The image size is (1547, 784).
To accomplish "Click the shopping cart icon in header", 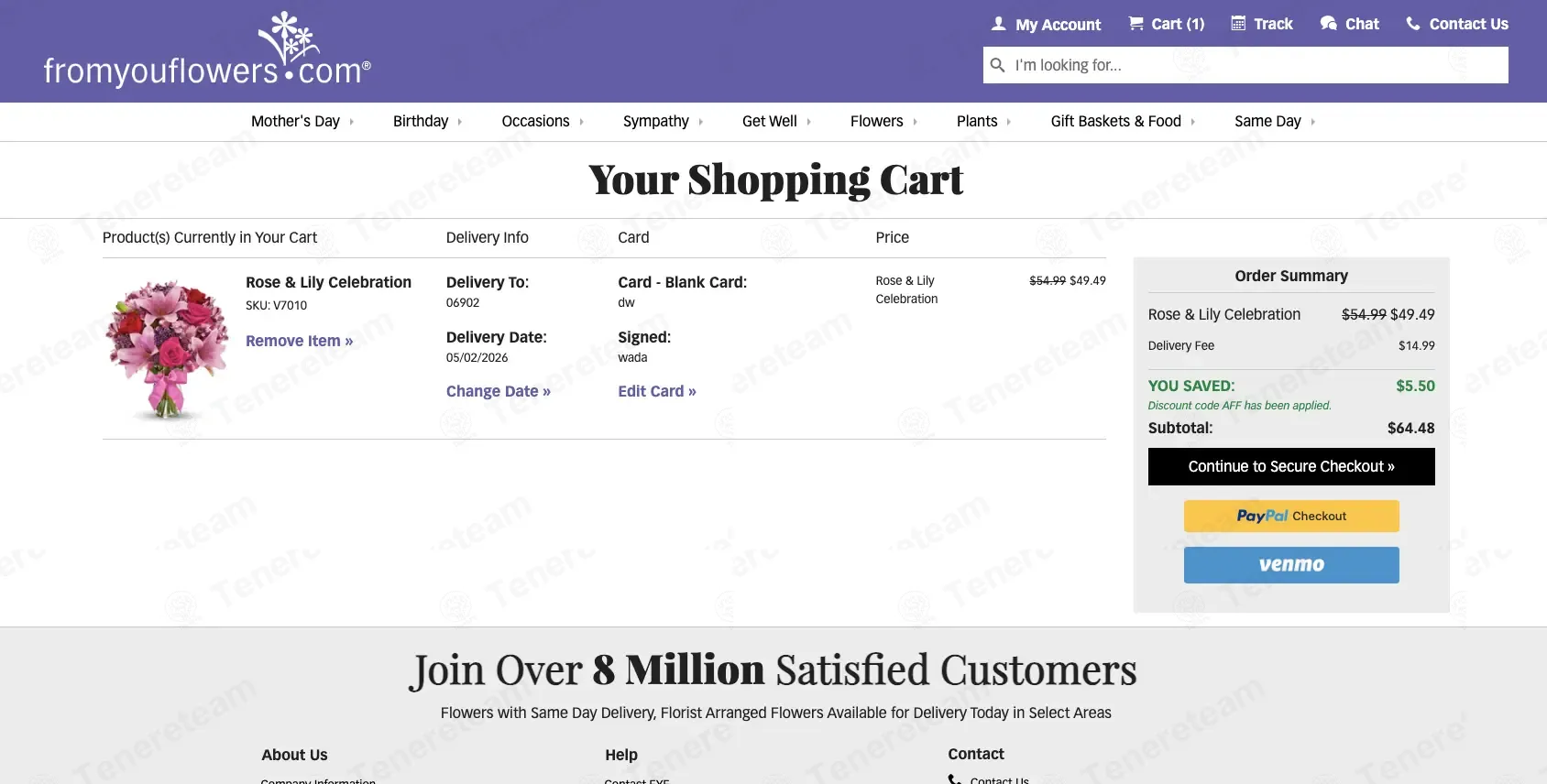I will click(x=1136, y=24).
